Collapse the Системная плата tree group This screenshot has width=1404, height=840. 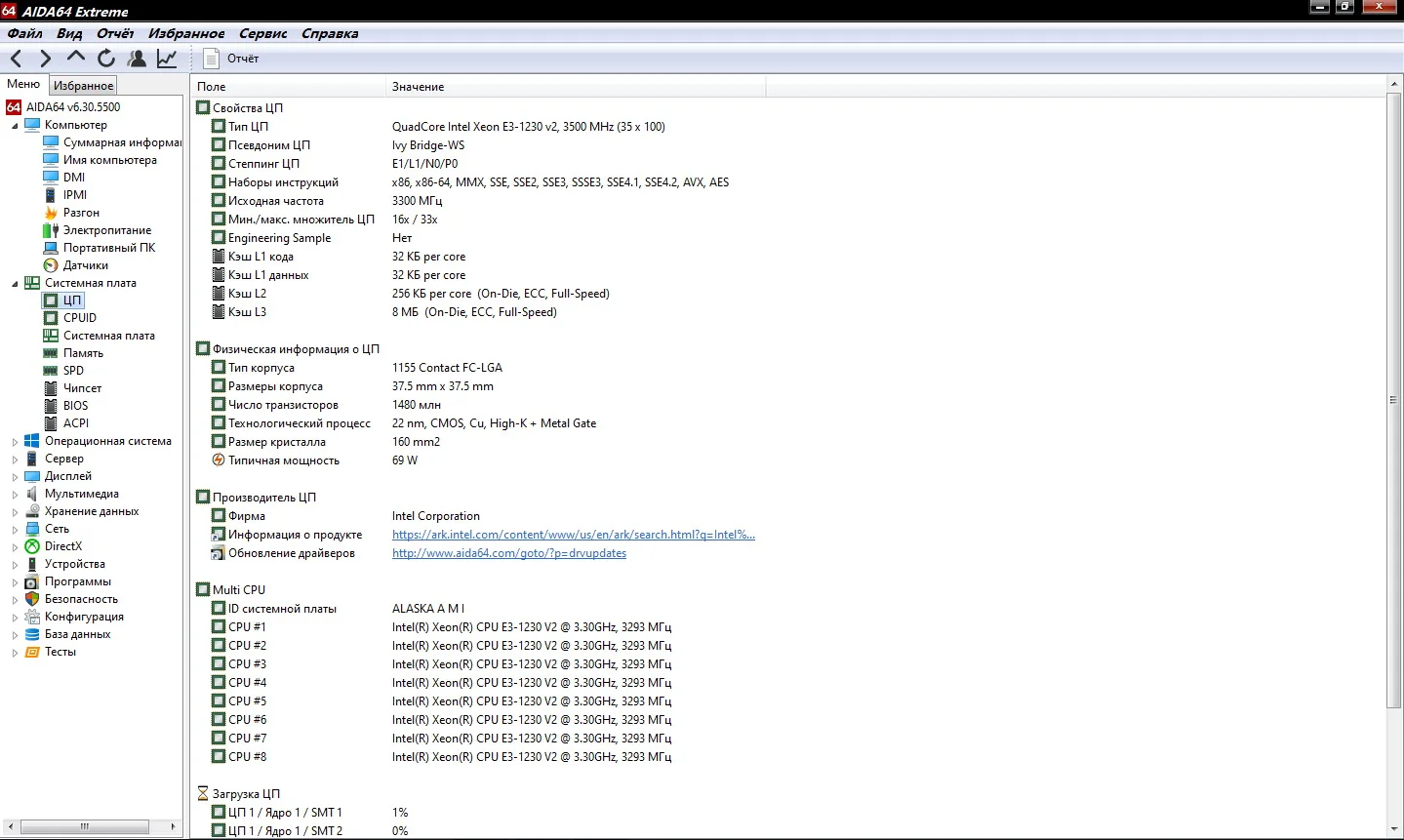pyautogui.click(x=15, y=283)
